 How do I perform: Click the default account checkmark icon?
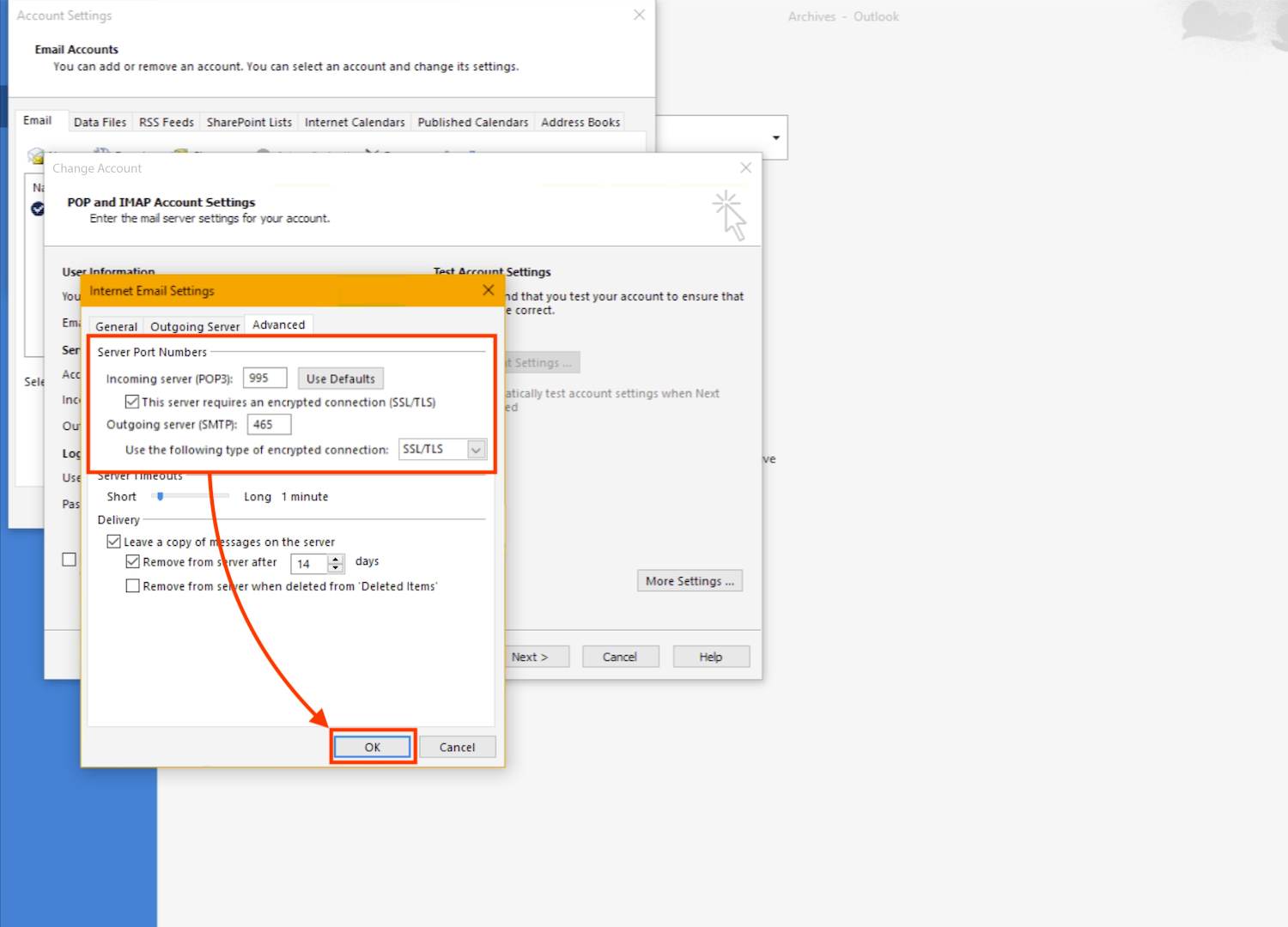(x=38, y=209)
